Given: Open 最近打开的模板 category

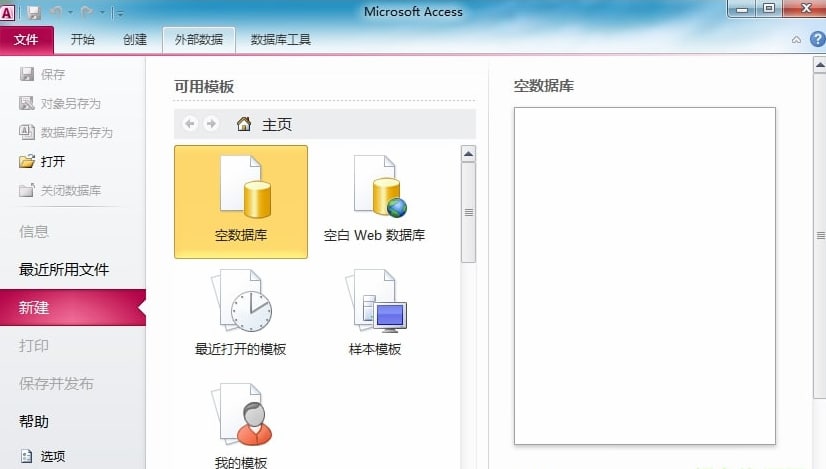Looking at the screenshot, I should coord(241,313).
